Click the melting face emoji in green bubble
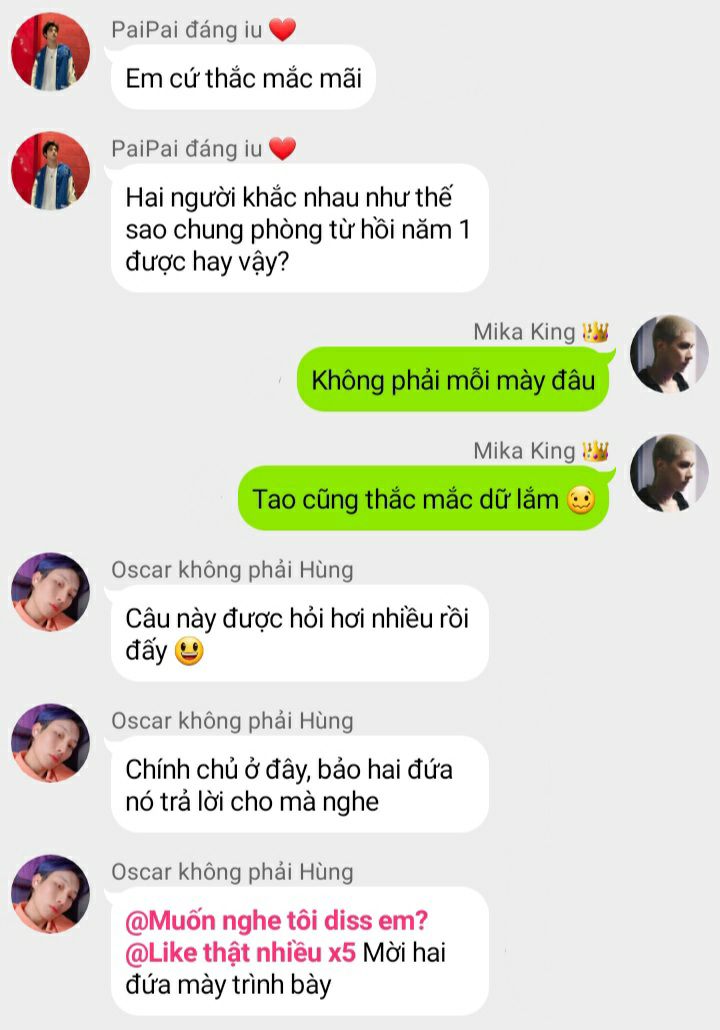 [581, 501]
